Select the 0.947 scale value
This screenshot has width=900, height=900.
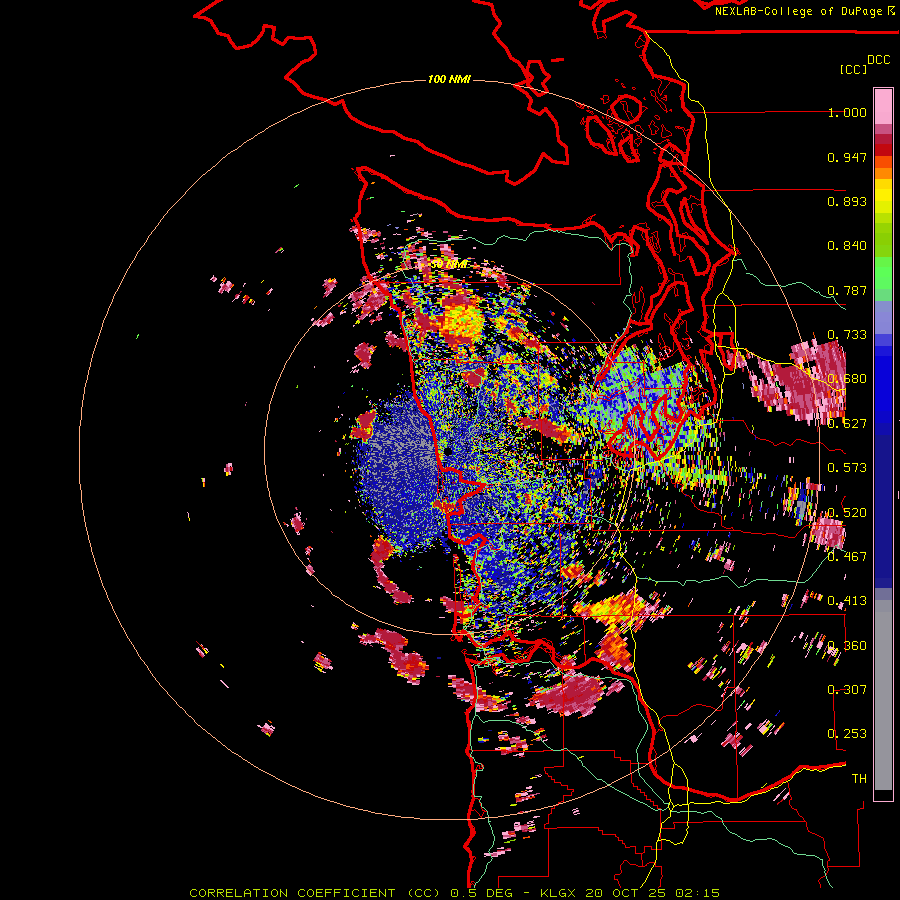[x=847, y=157]
